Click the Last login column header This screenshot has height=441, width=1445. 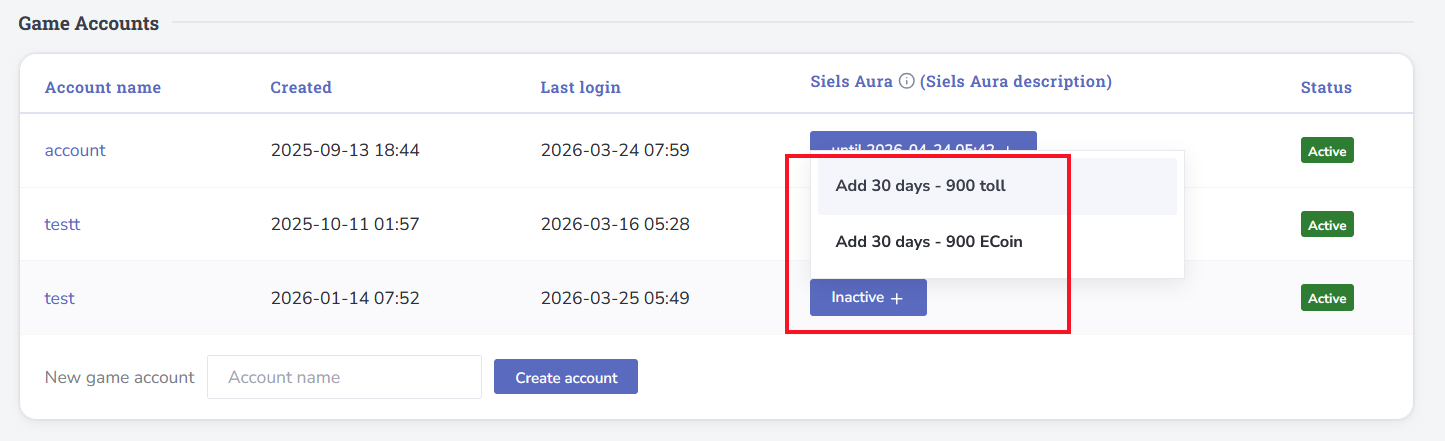(580, 87)
